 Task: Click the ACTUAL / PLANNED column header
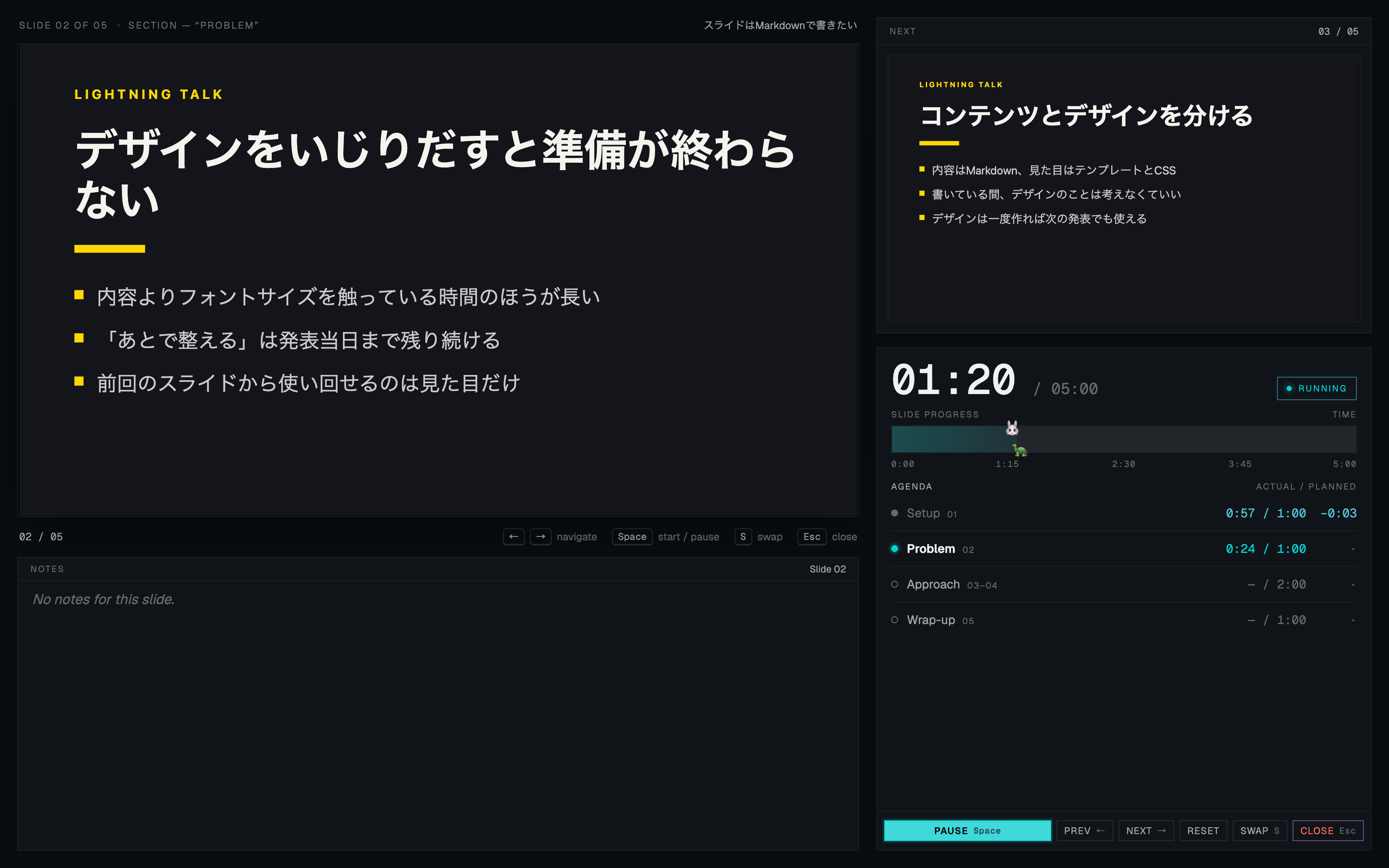tap(1306, 486)
